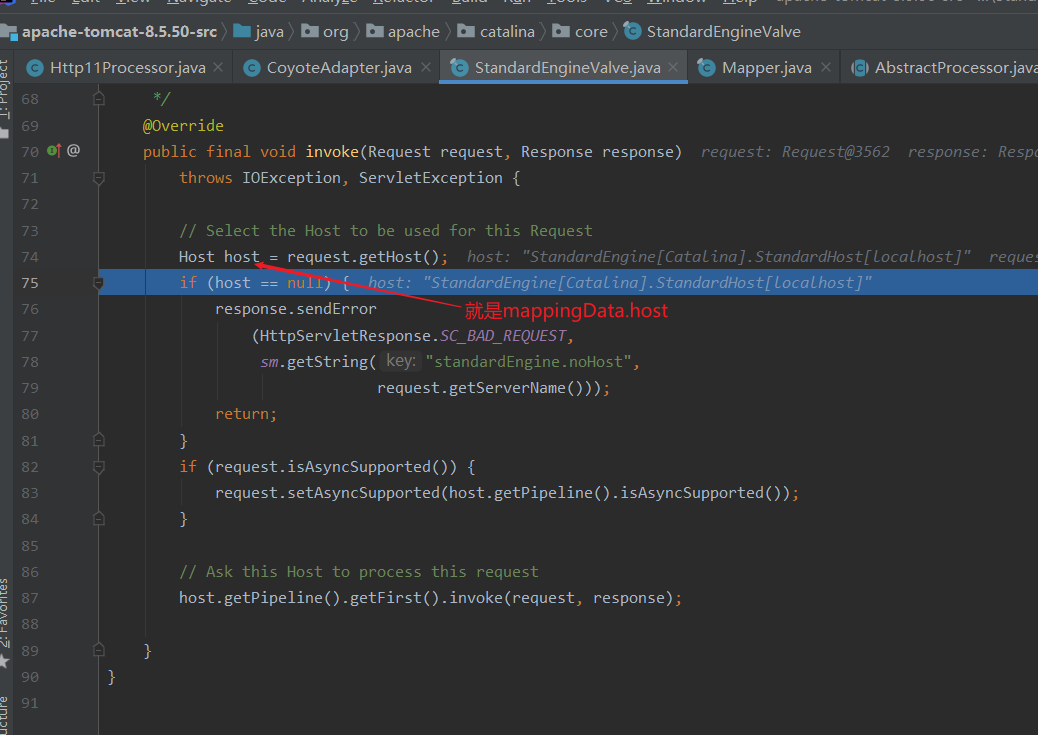This screenshot has height=735, width=1038.
Task: Click the fold end marker at line 89
Action: point(99,650)
